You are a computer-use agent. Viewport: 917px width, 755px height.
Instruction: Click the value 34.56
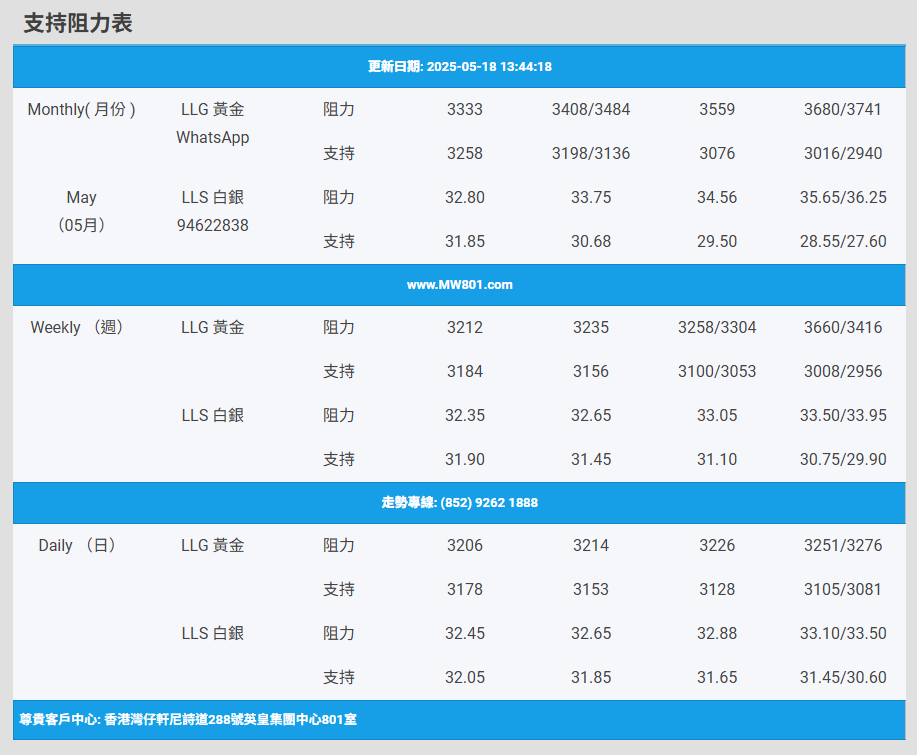coord(717,198)
